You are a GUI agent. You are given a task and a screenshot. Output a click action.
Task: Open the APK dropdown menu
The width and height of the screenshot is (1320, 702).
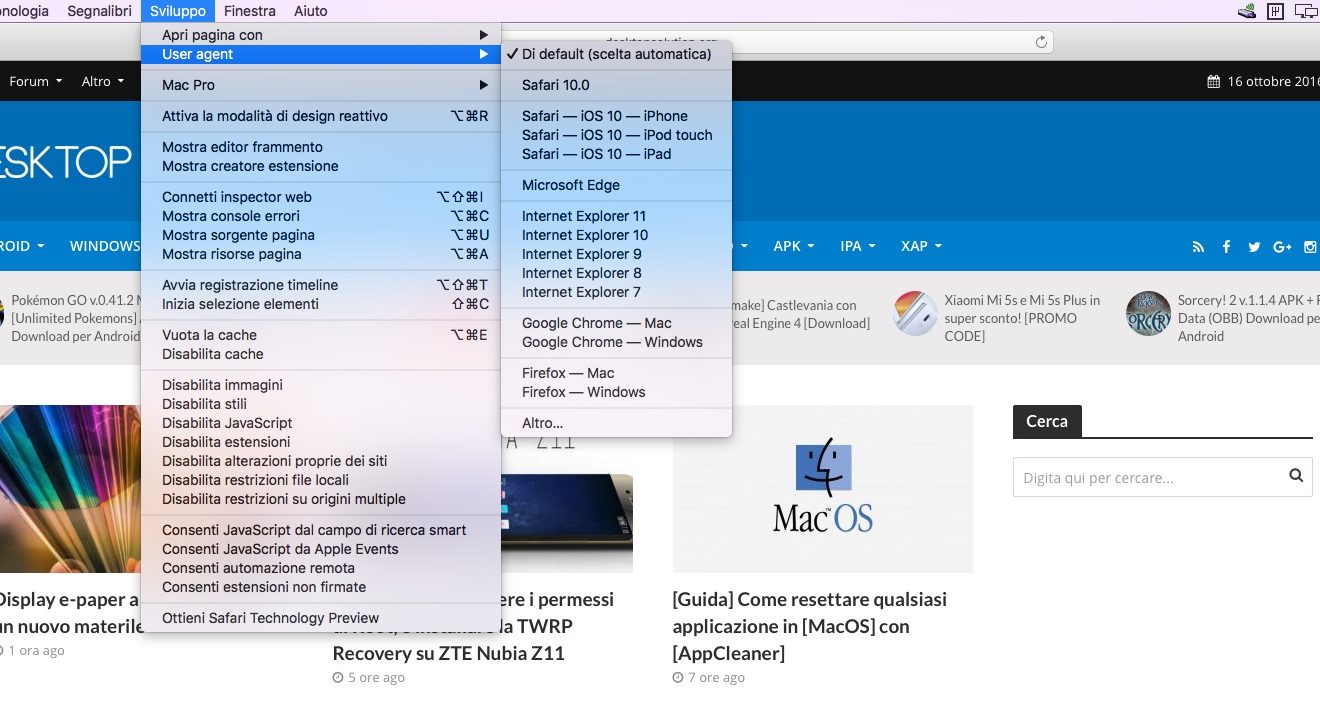[794, 246]
